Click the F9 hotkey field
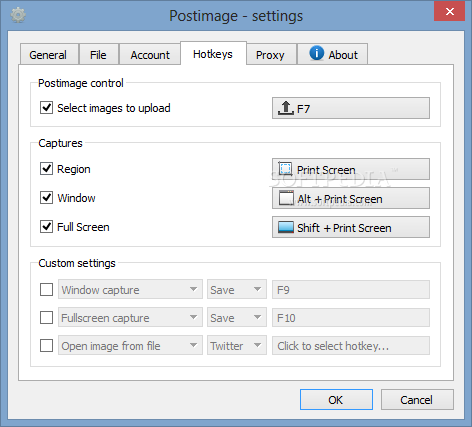The height and width of the screenshot is (427, 472). (351, 289)
